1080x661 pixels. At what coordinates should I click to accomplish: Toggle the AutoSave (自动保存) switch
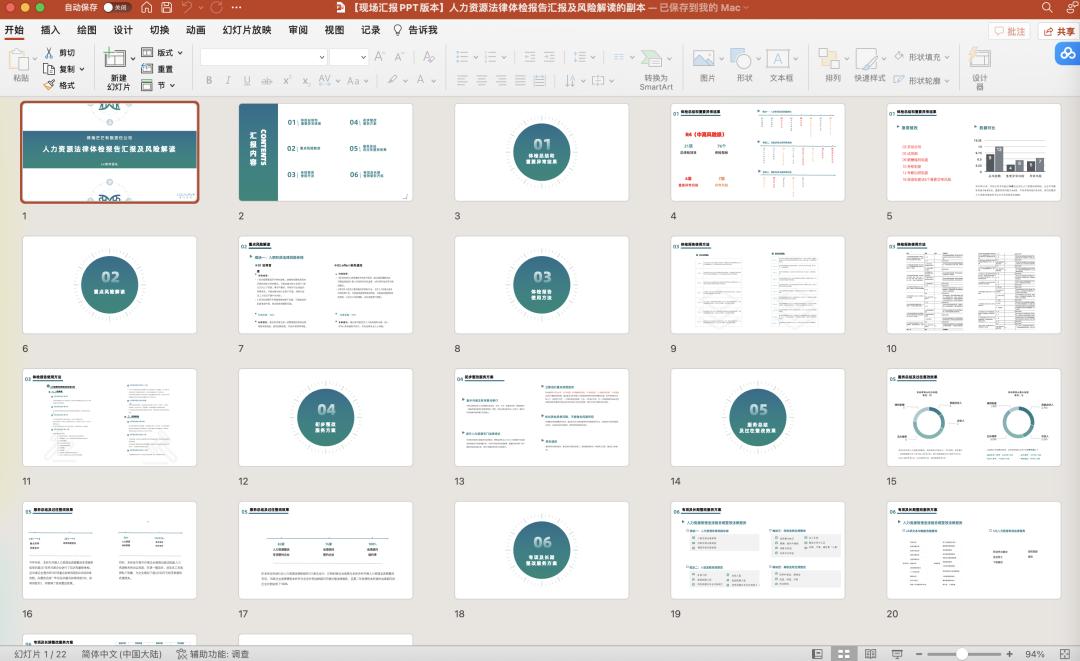pyautogui.click(x=116, y=8)
